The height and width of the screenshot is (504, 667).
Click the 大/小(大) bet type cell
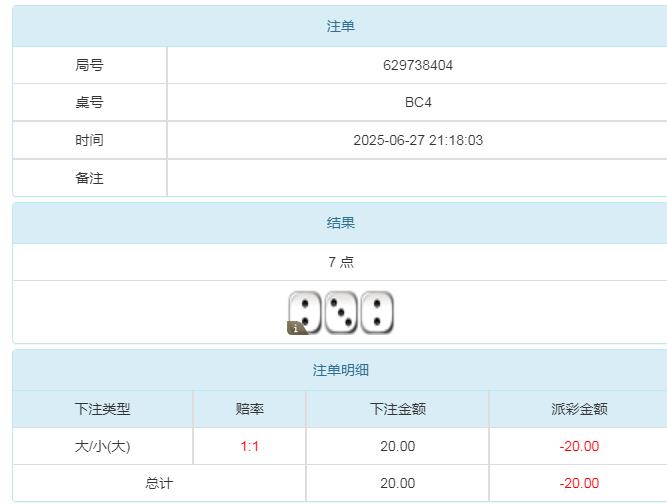click(102, 446)
